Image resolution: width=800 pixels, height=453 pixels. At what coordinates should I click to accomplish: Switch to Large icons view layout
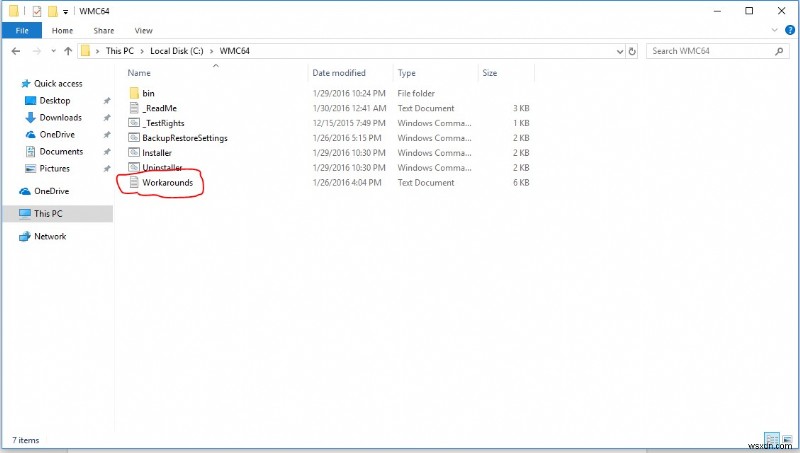coord(787,439)
